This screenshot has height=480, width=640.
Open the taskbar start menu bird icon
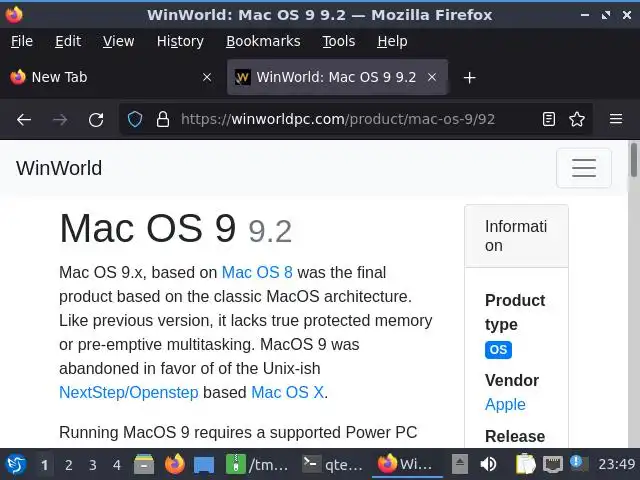pyautogui.click(x=16, y=464)
